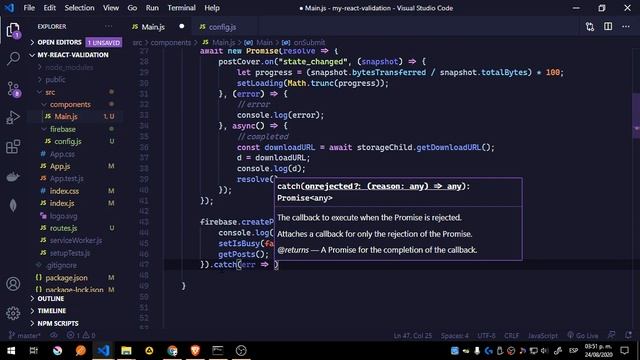The image size is (640, 360).
Task: Select JavaScript language mode
Action: [x=542, y=336]
